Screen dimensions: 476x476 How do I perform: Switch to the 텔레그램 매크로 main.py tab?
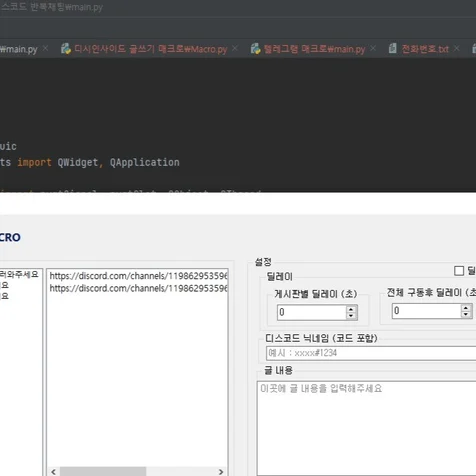pos(314,49)
